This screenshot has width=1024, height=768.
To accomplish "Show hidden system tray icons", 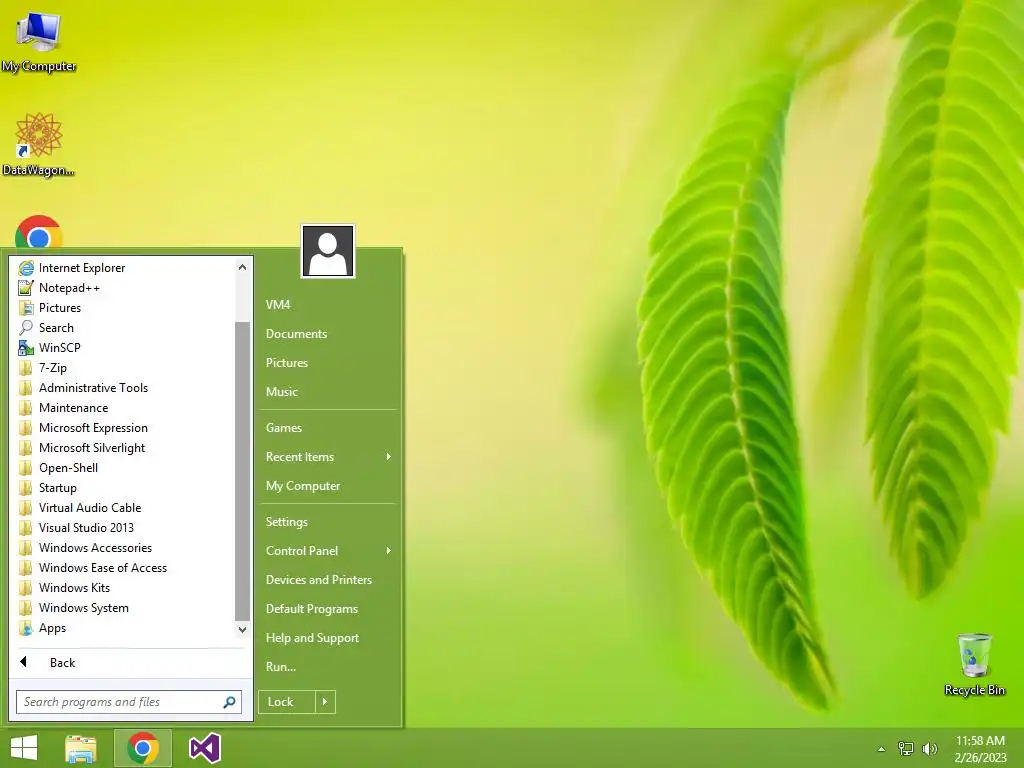I will coord(882,749).
